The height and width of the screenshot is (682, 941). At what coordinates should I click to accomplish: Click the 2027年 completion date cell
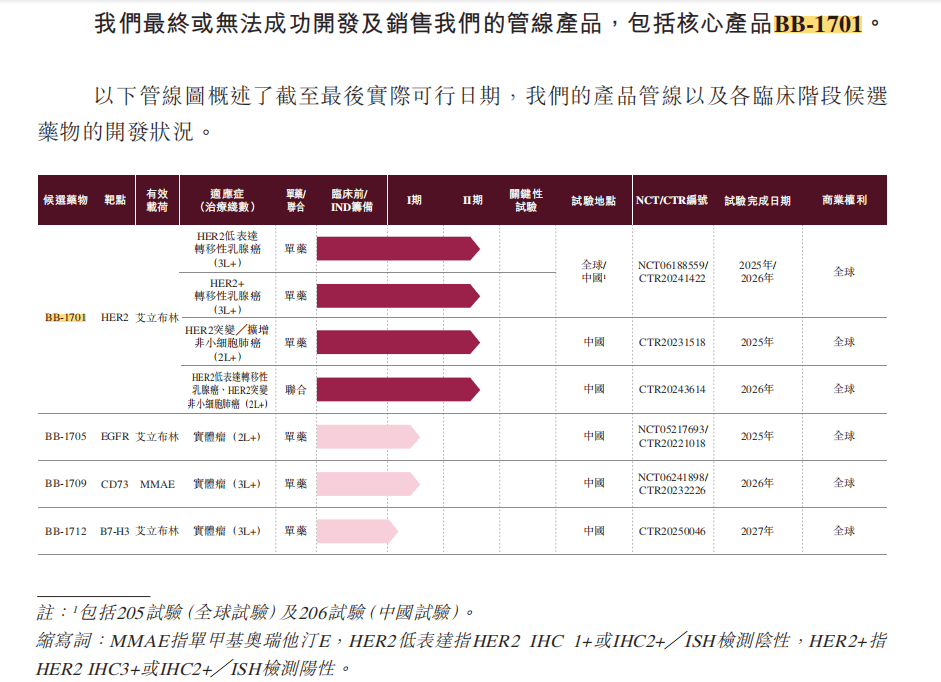tap(756, 531)
